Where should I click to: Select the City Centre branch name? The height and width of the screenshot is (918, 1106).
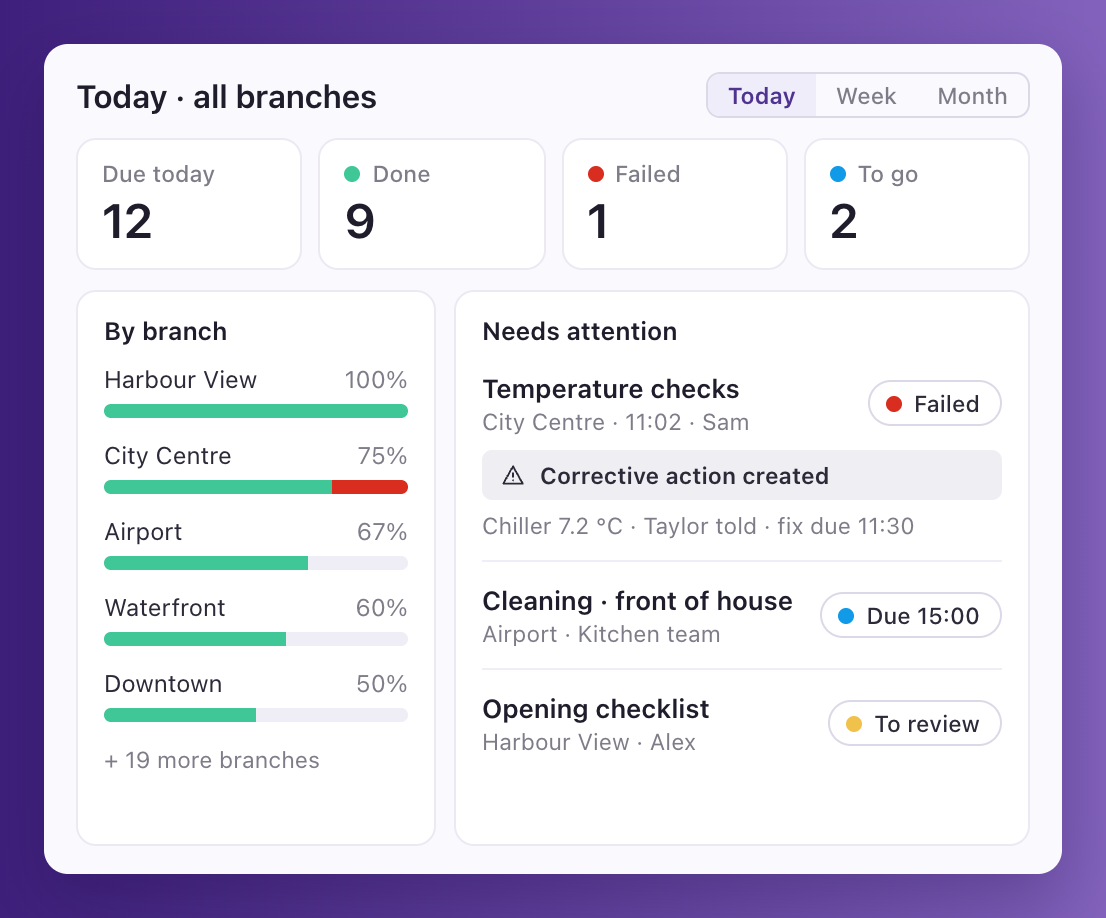pyautogui.click(x=168, y=456)
